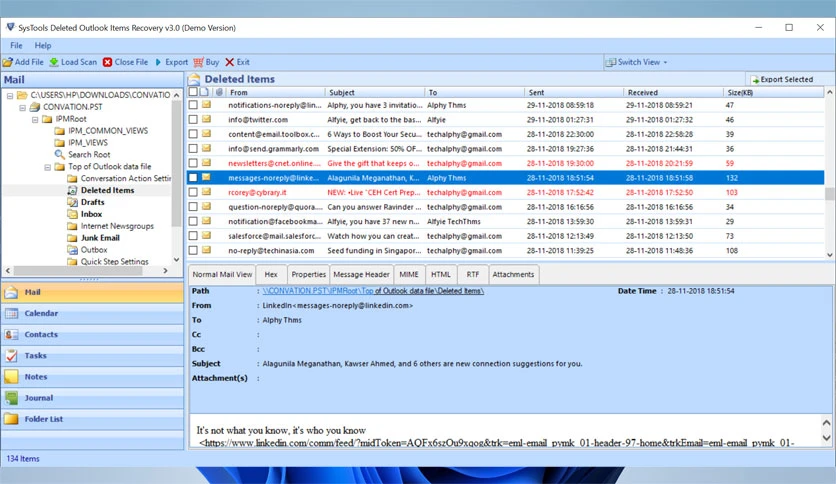
Task: Click the Deleted Items path link
Action: coord(373,291)
